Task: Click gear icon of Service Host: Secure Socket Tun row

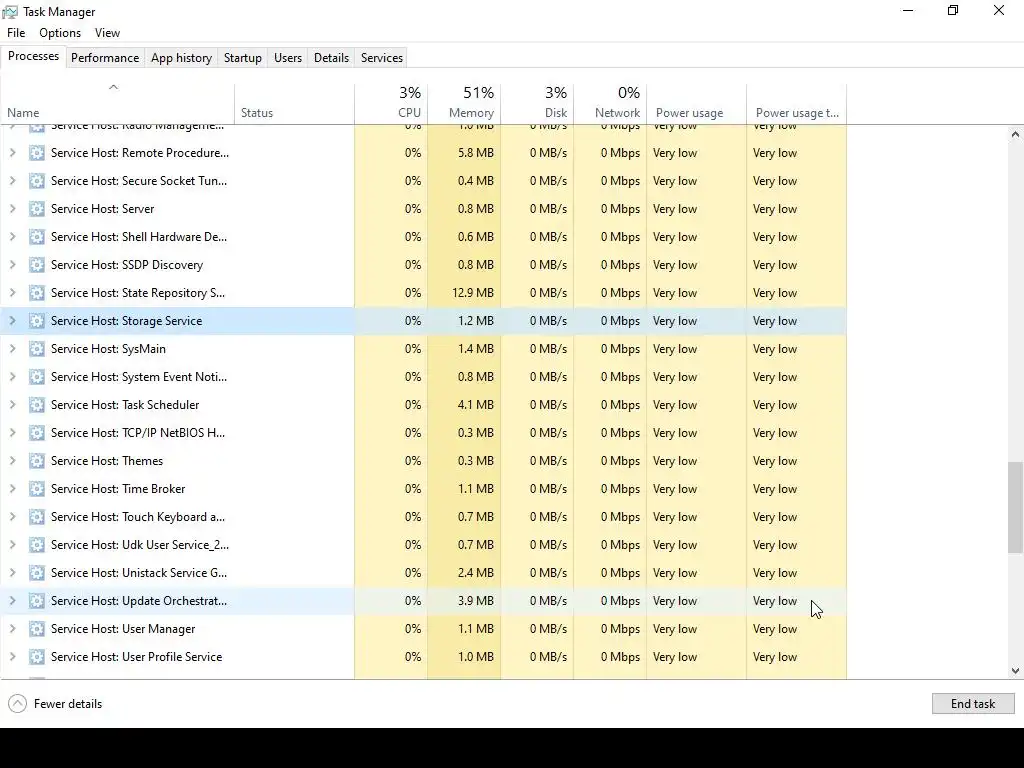Action: (37, 181)
